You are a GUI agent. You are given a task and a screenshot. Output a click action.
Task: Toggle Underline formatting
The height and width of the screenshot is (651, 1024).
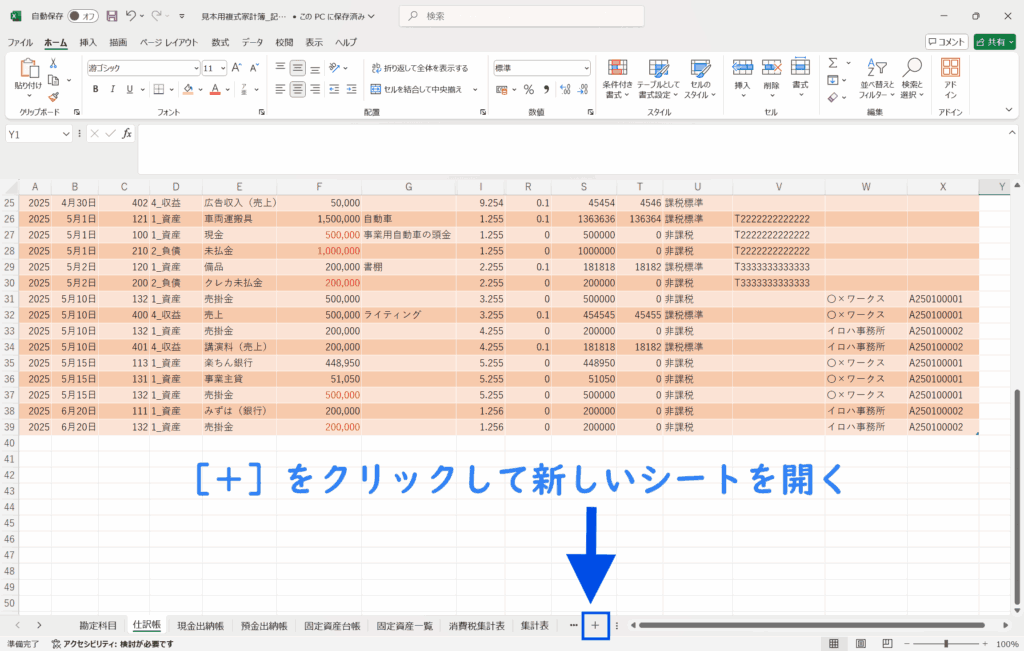[x=129, y=89]
